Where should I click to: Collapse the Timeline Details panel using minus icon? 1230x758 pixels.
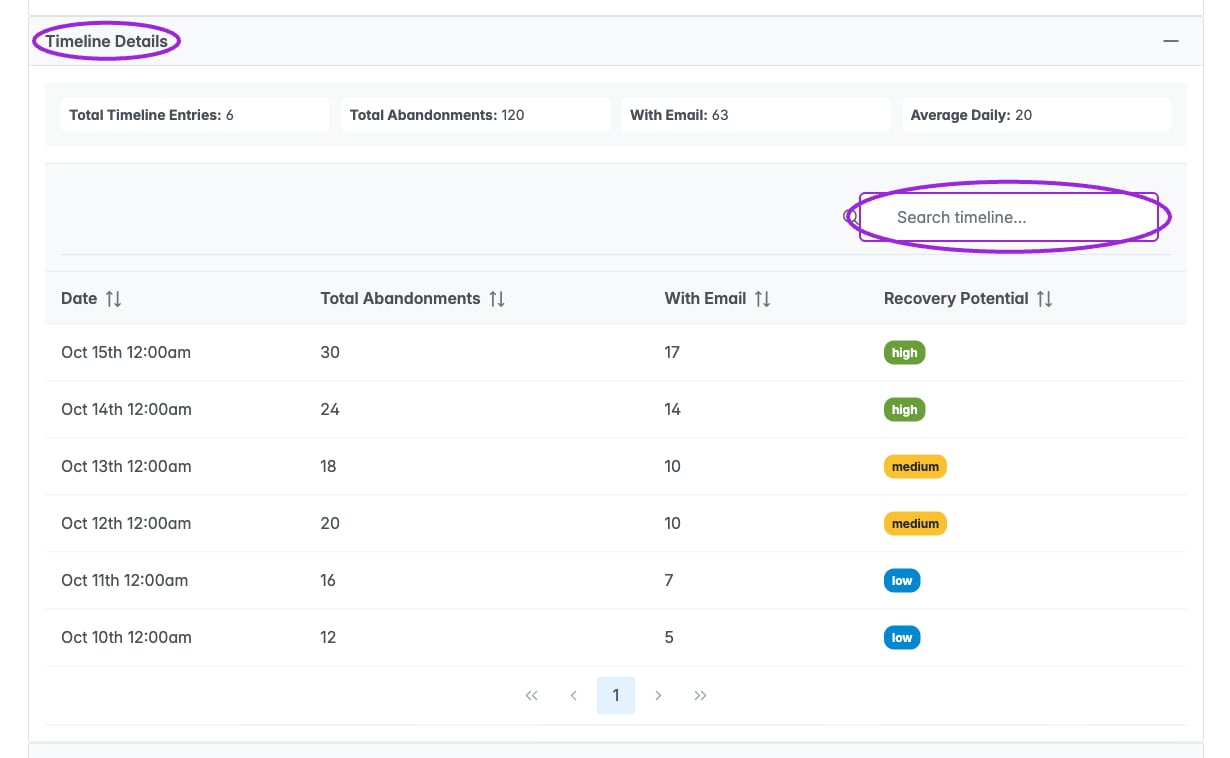pyautogui.click(x=1170, y=41)
